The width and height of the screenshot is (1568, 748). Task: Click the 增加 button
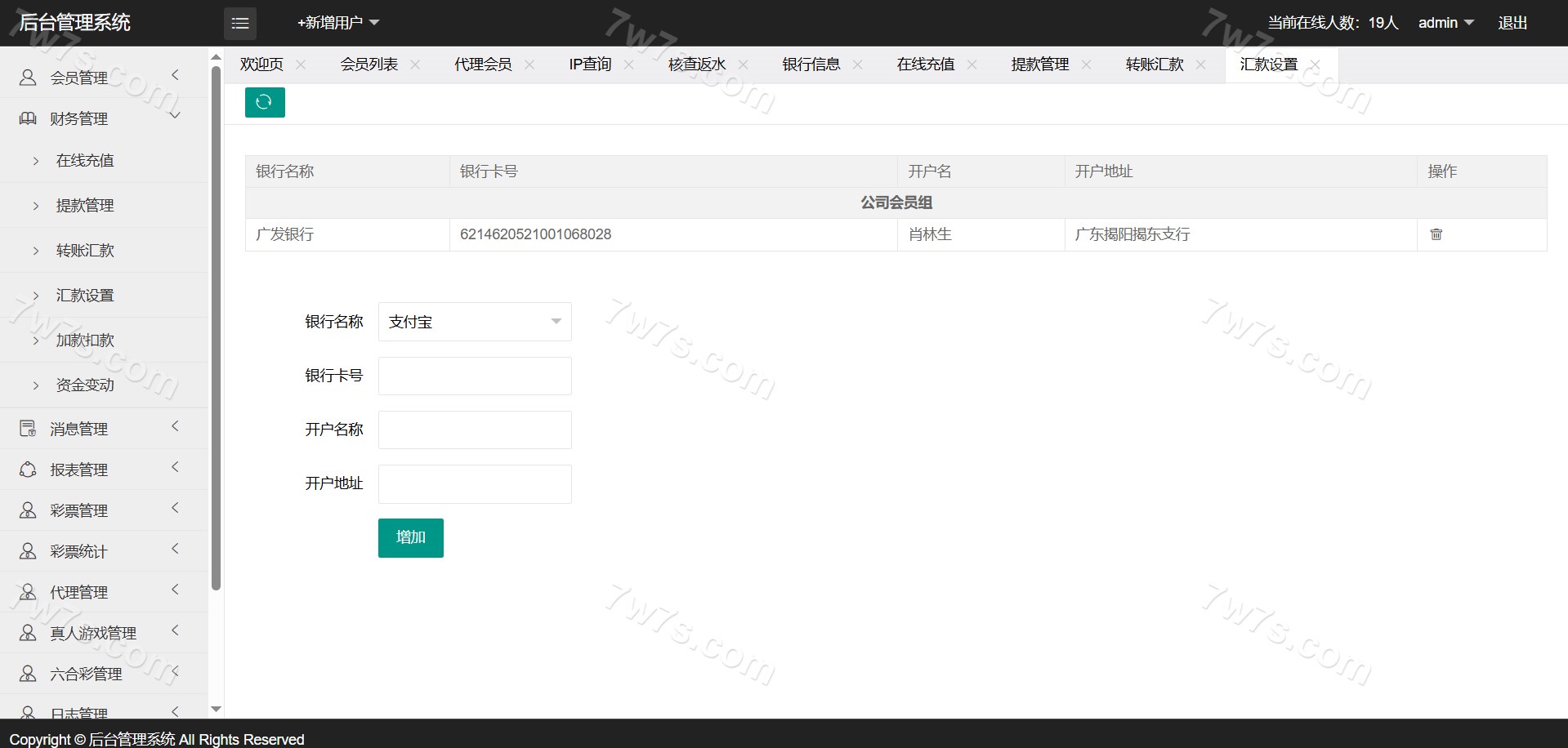(x=410, y=537)
